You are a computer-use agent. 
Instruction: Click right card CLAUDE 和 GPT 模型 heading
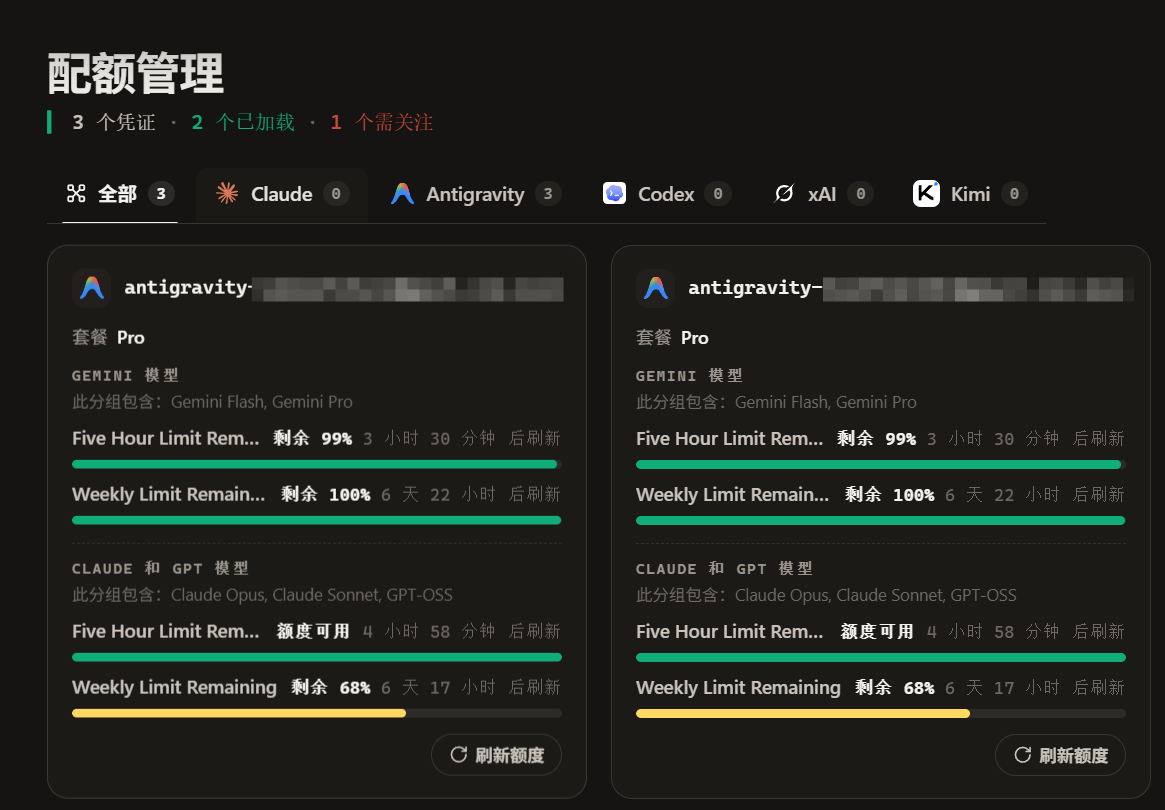724,568
